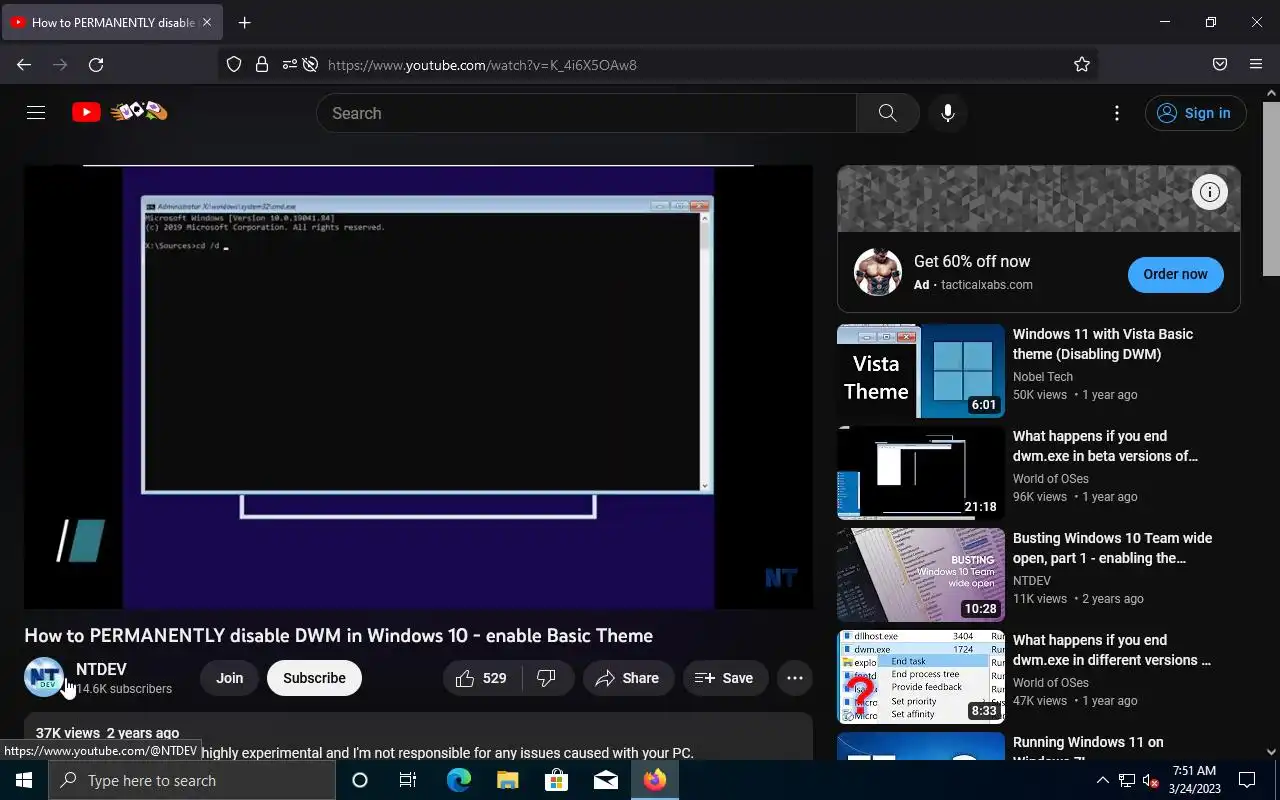Open Vista Theme video thumbnail
The width and height of the screenshot is (1280, 800).
click(920, 370)
